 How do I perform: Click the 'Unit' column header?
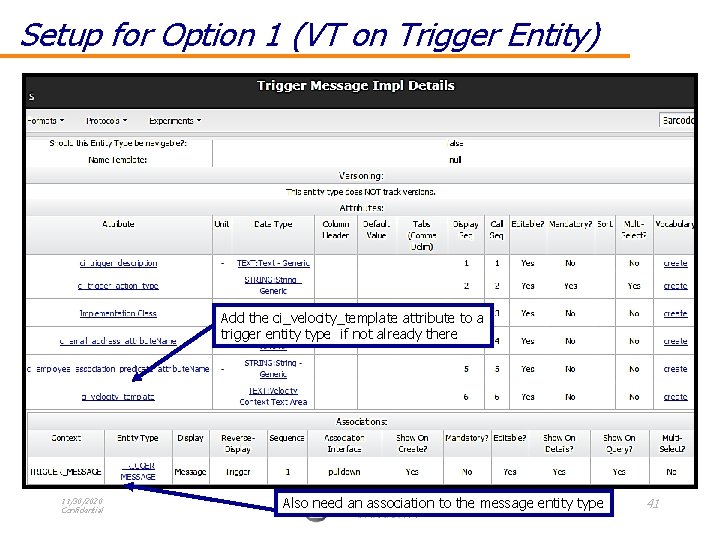click(222, 224)
